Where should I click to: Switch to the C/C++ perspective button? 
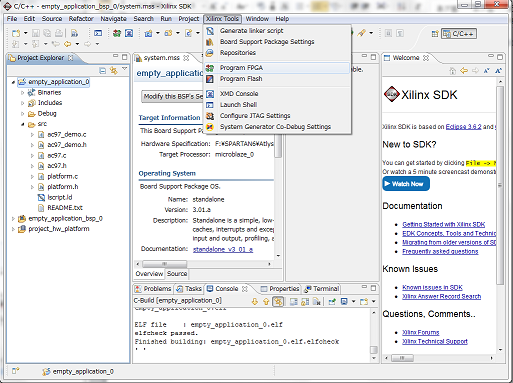coord(459,34)
